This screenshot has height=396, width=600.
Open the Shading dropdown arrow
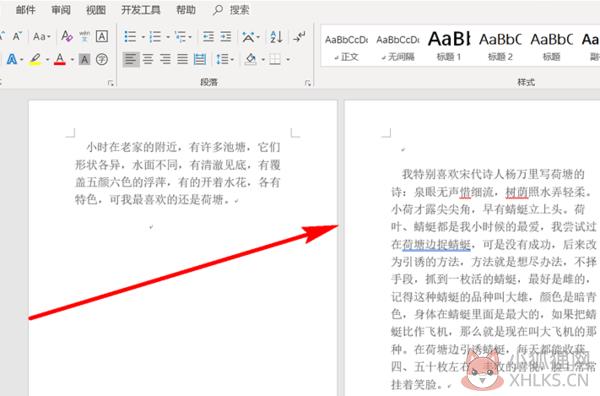pyautogui.click(x=263, y=60)
